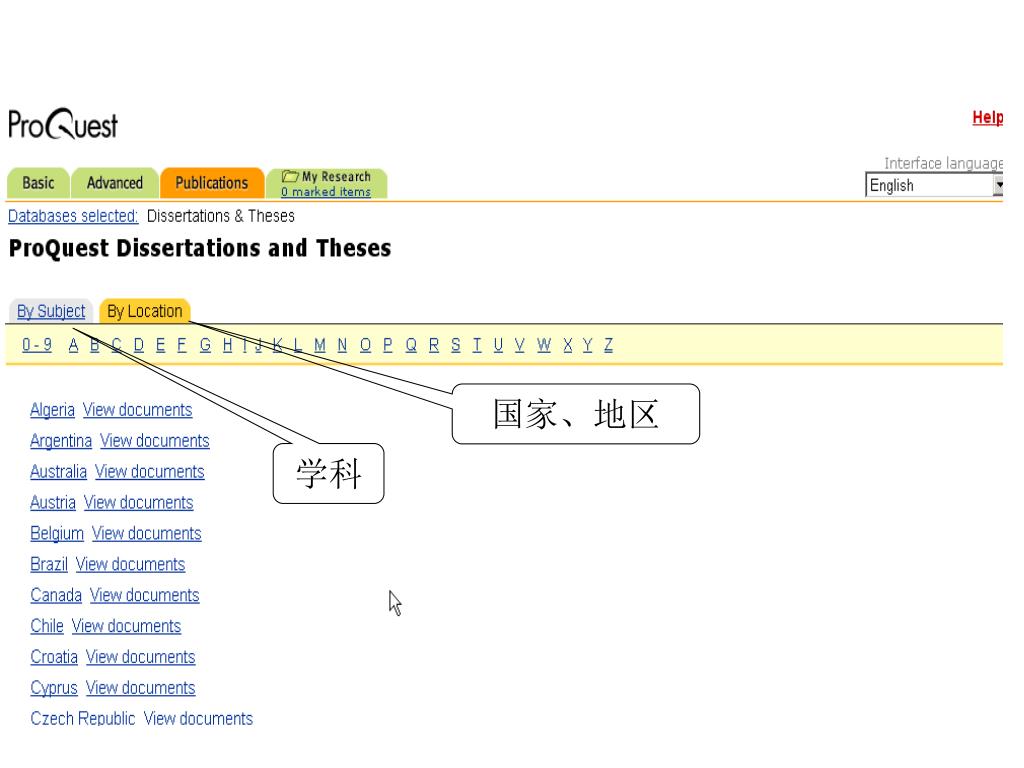1024x768 pixels.
Task: Jump to letter Z in the index
Action: (608, 345)
